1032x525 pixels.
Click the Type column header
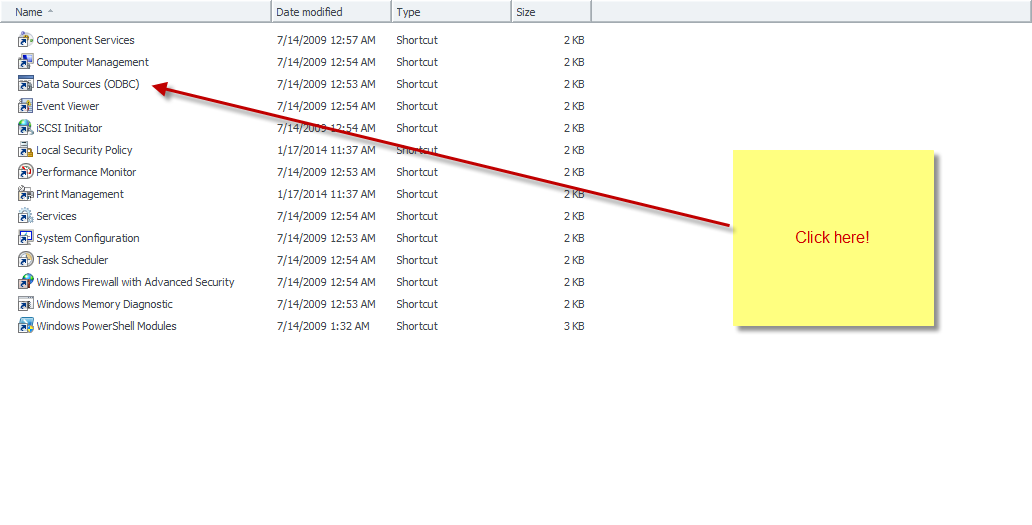click(408, 12)
